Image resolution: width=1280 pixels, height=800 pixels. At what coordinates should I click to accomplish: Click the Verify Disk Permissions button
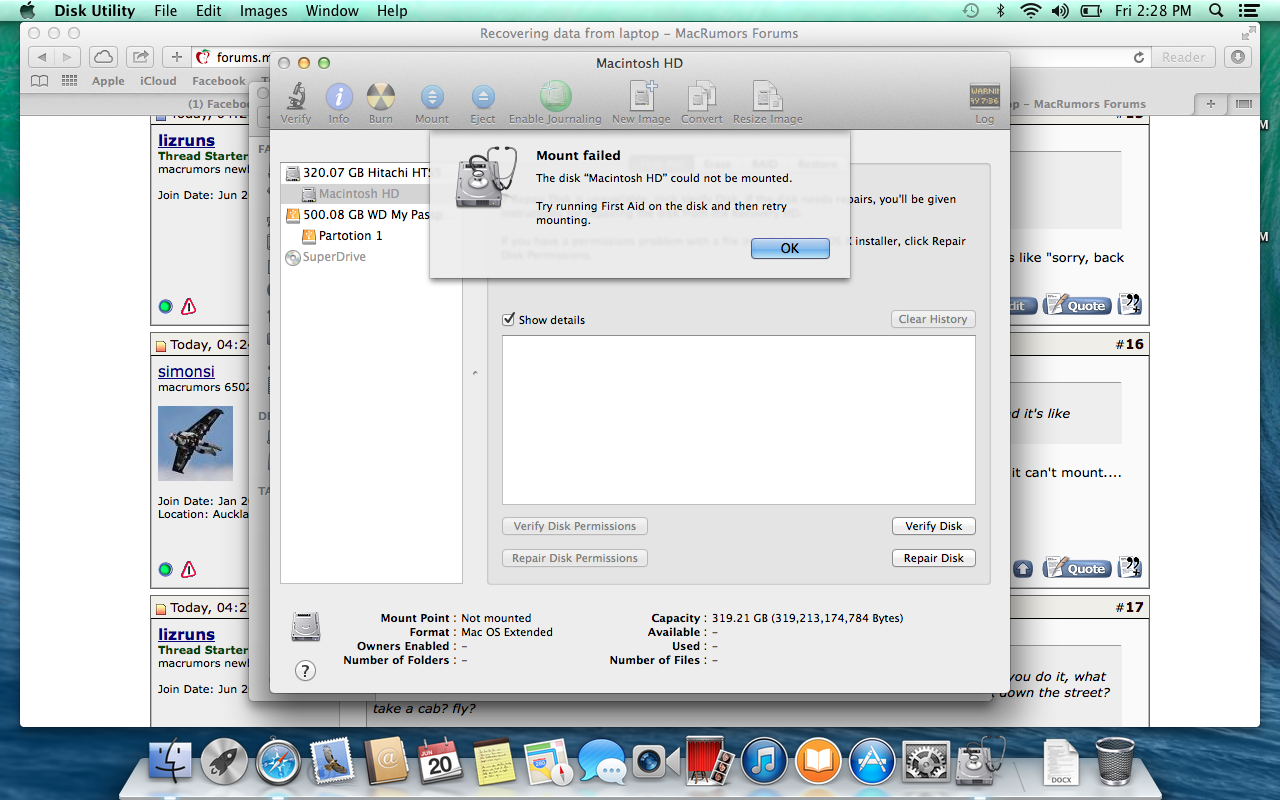[x=575, y=526]
